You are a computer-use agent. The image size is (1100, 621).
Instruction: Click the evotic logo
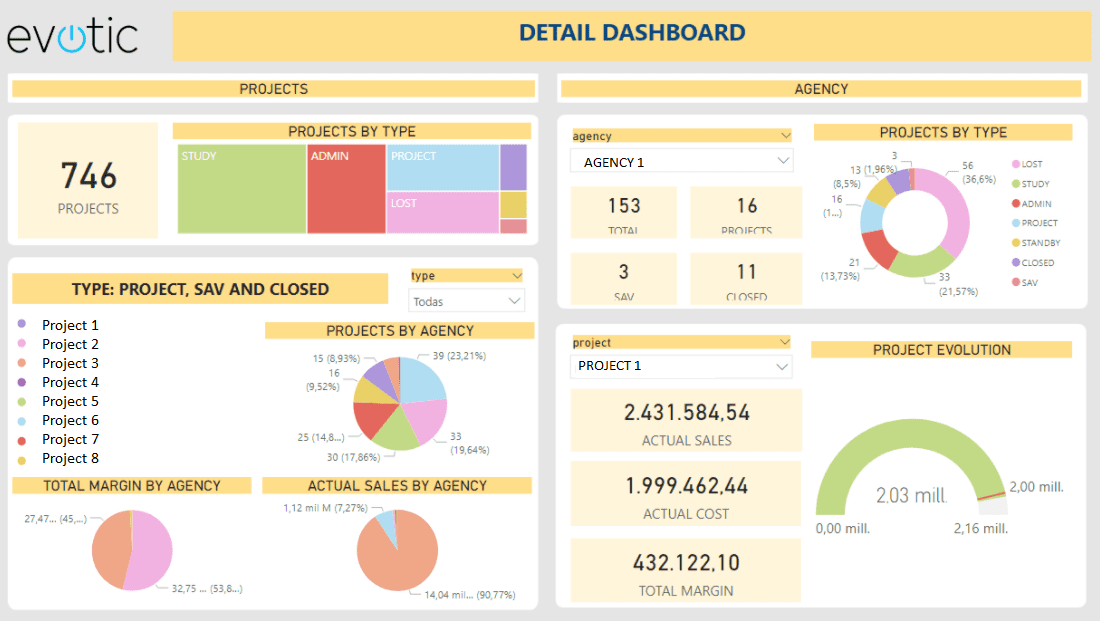pos(72,36)
